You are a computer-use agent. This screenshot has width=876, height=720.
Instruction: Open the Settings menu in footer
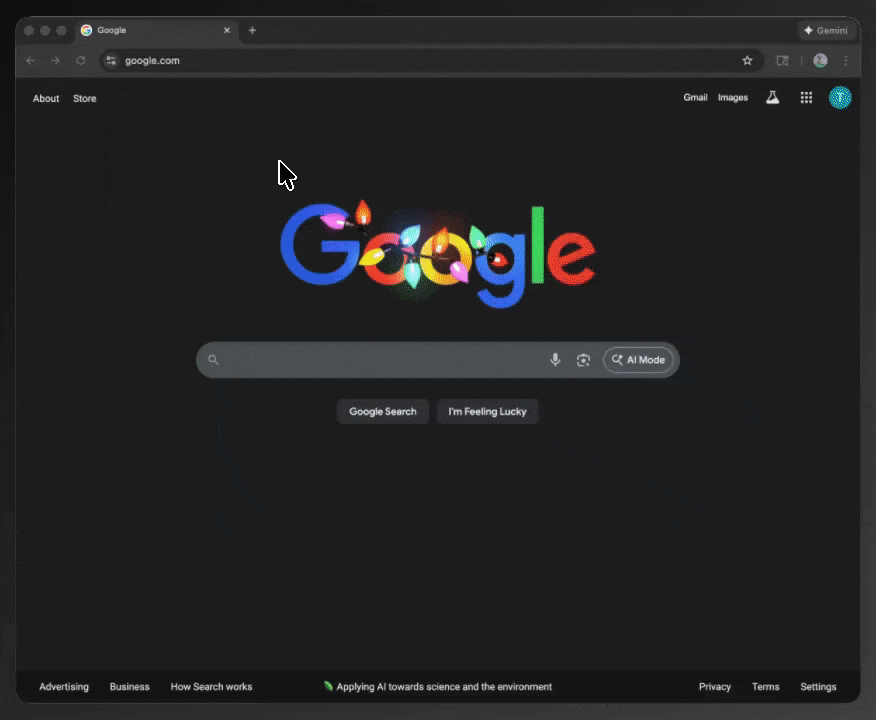[817, 687]
